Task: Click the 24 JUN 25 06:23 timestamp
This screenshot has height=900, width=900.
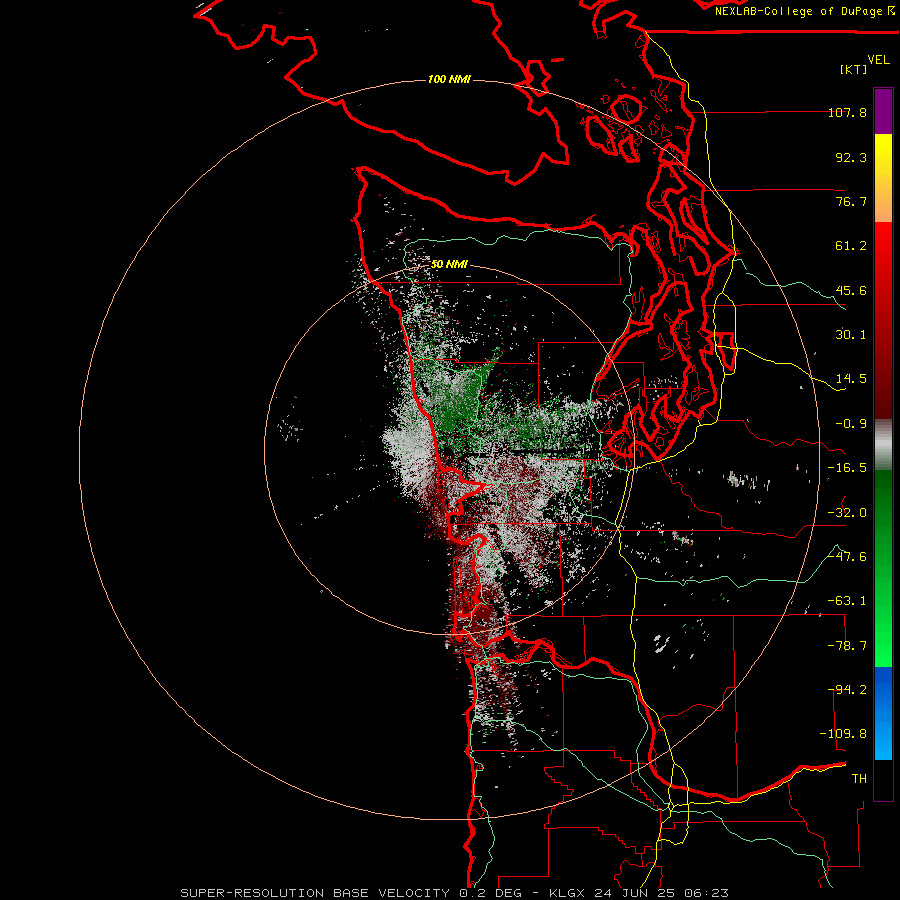Action: pos(660,893)
